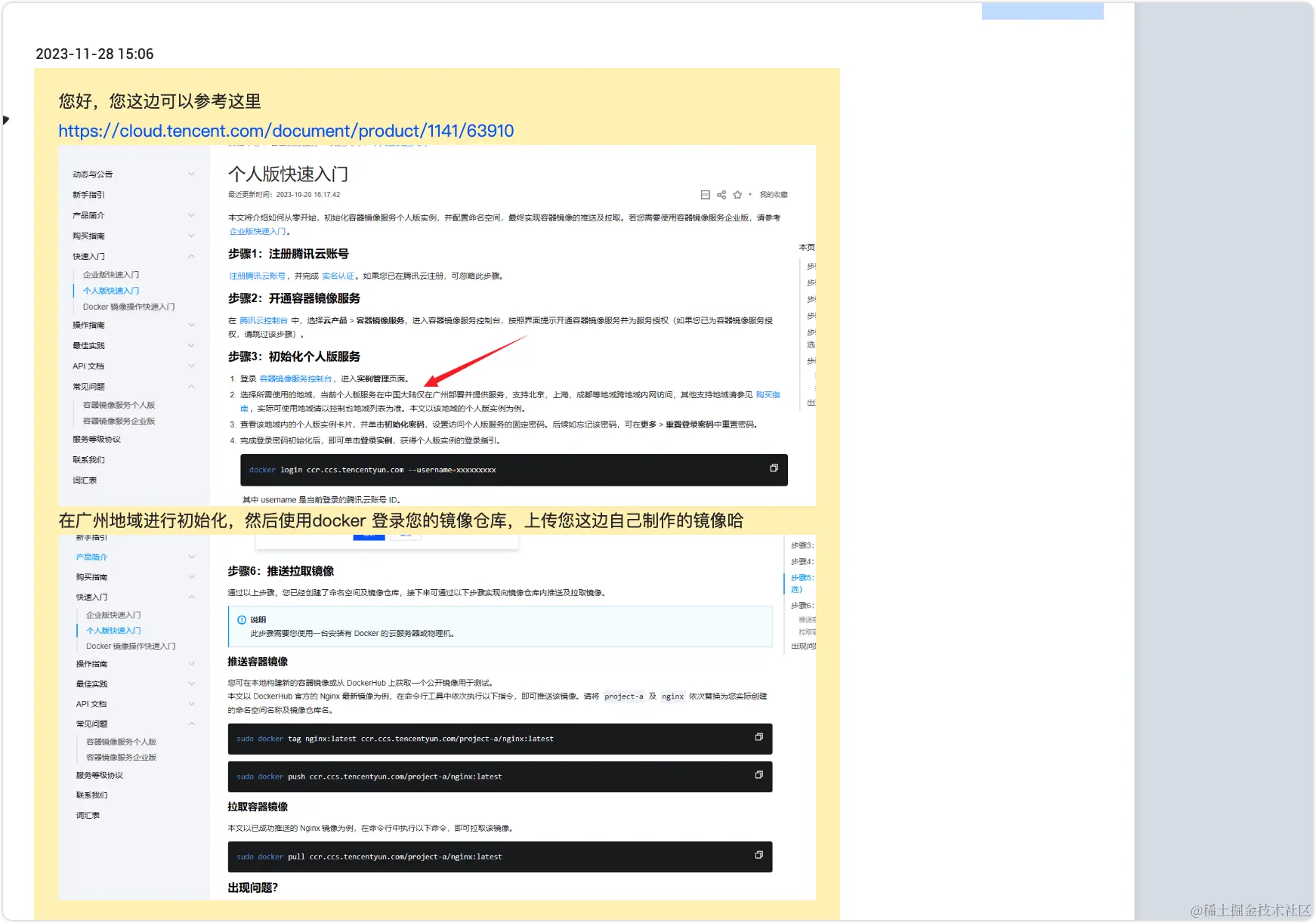Expand the 操作指南 sidebar section
1316x923 pixels.
pos(190,325)
